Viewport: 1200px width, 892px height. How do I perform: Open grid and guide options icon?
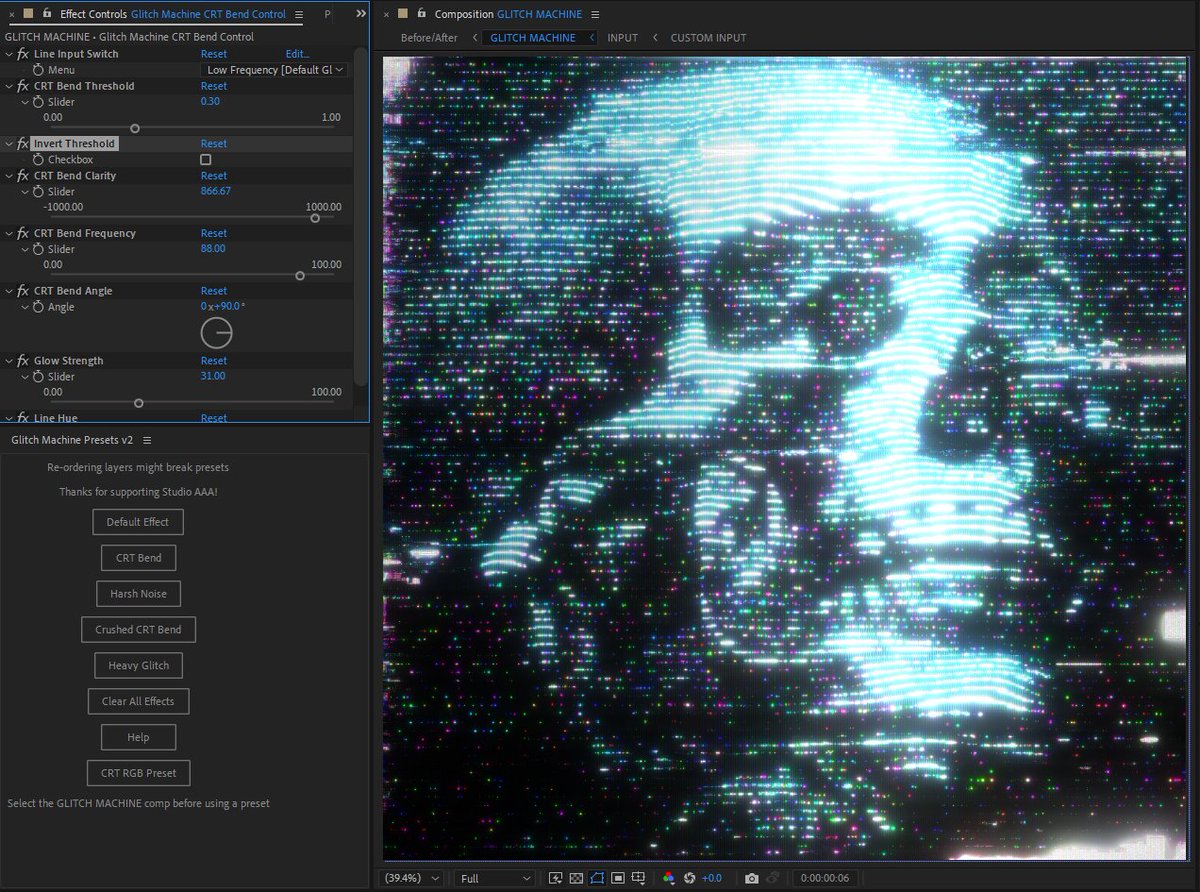(x=638, y=878)
